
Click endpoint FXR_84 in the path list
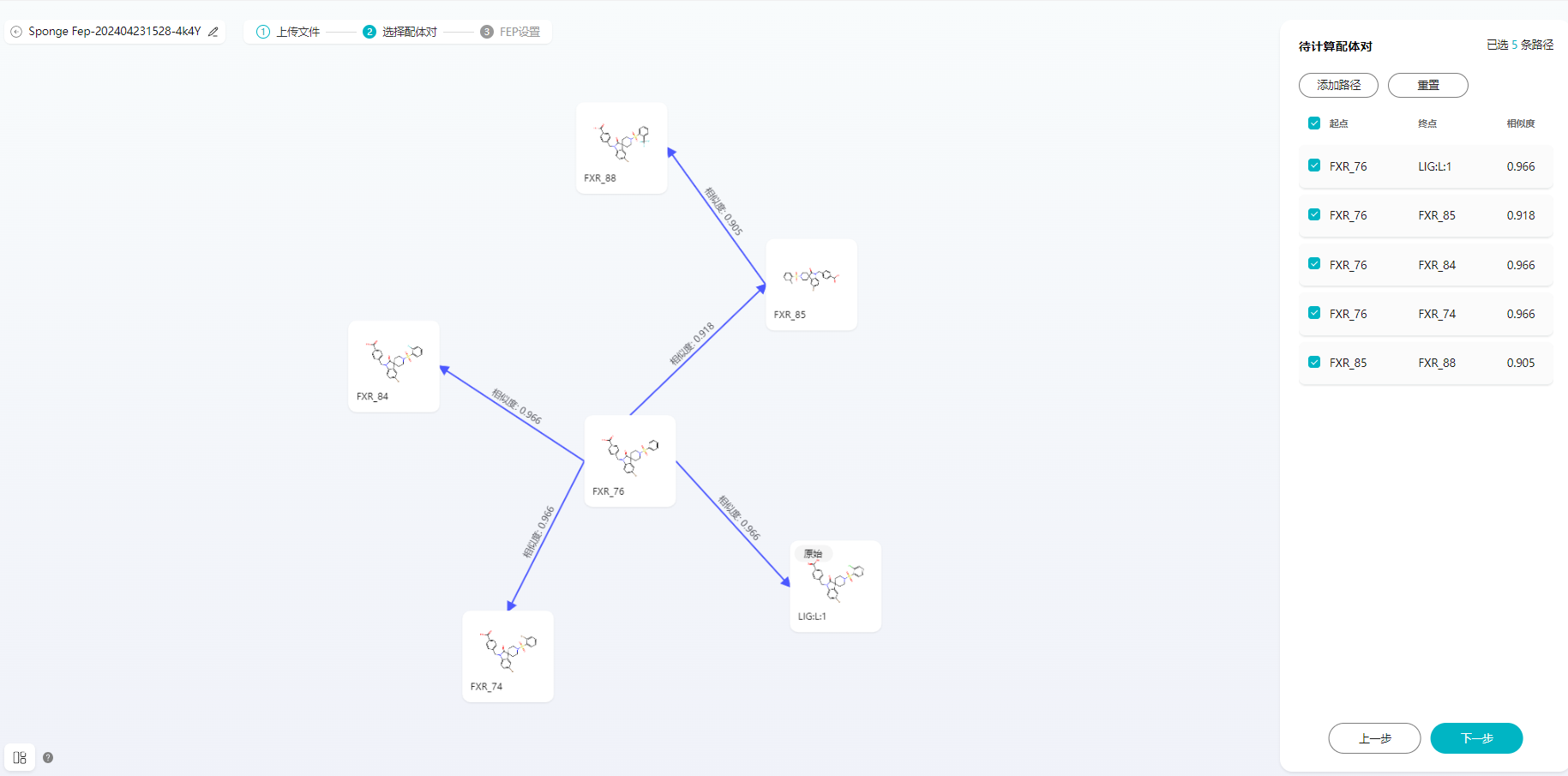pyautogui.click(x=1437, y=265)
